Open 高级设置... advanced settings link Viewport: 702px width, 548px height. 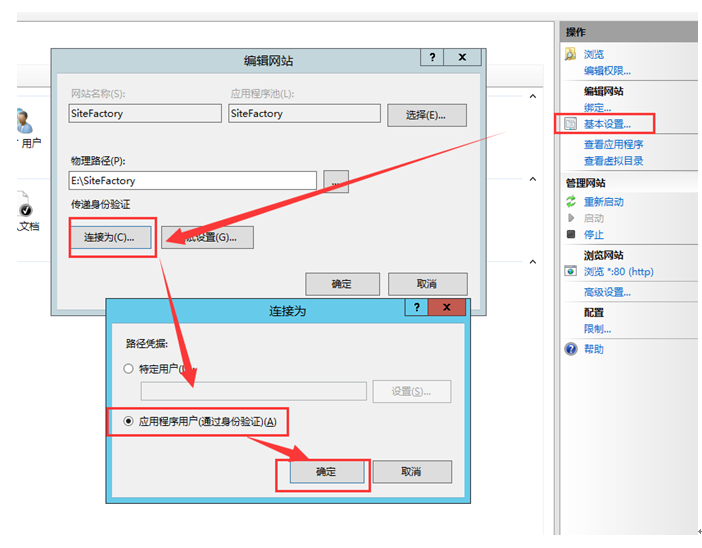pos(607,292)
